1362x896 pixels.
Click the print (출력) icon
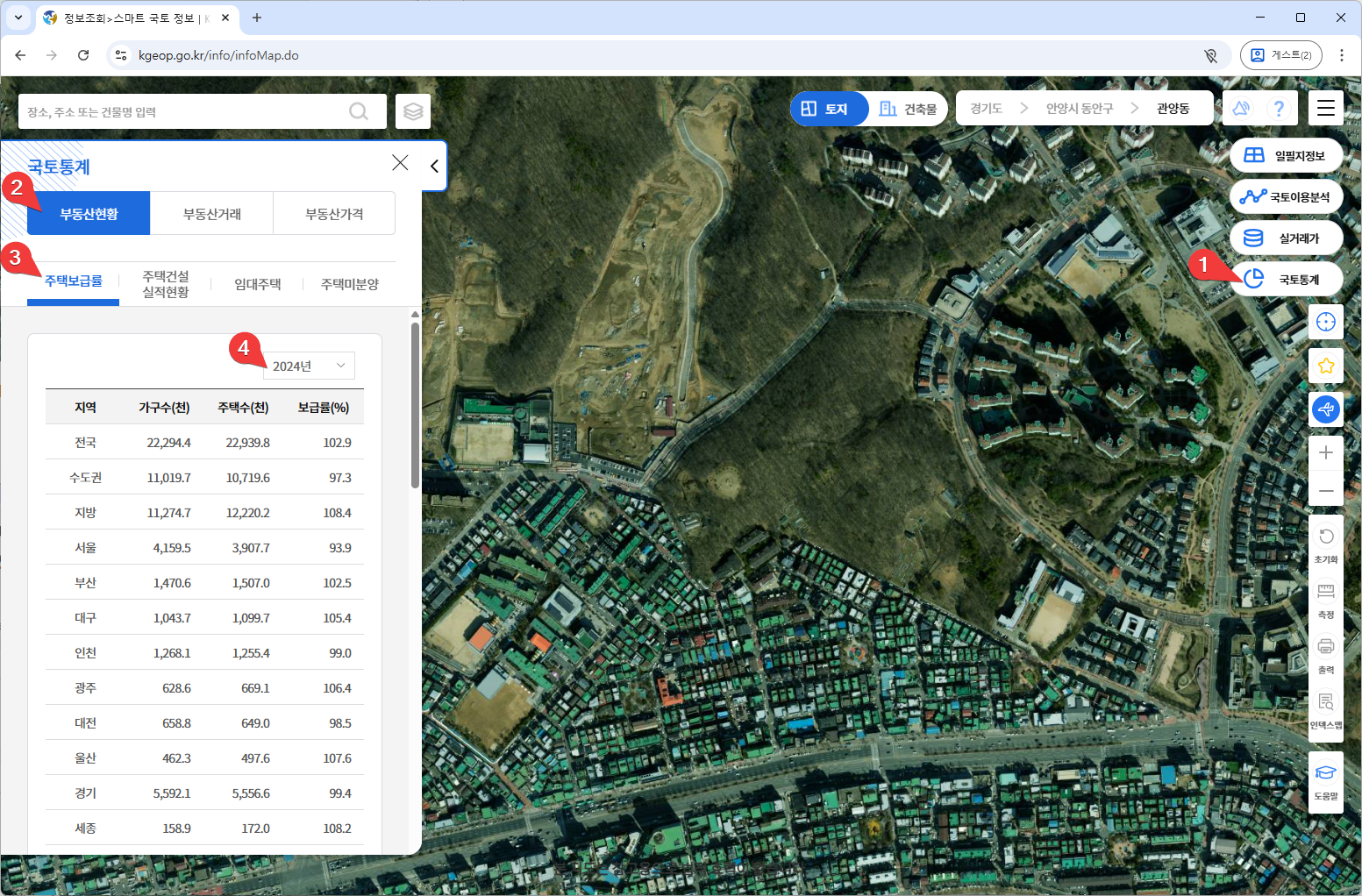coord(1325,653)
